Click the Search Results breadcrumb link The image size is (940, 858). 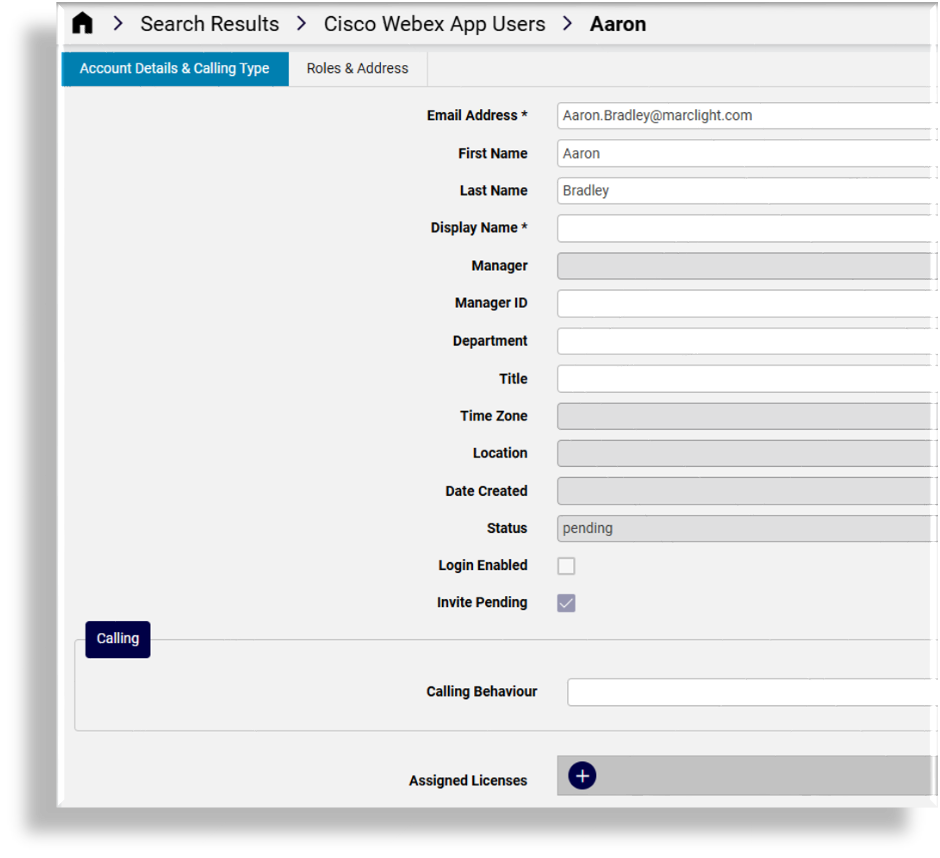tap(209, 23)
